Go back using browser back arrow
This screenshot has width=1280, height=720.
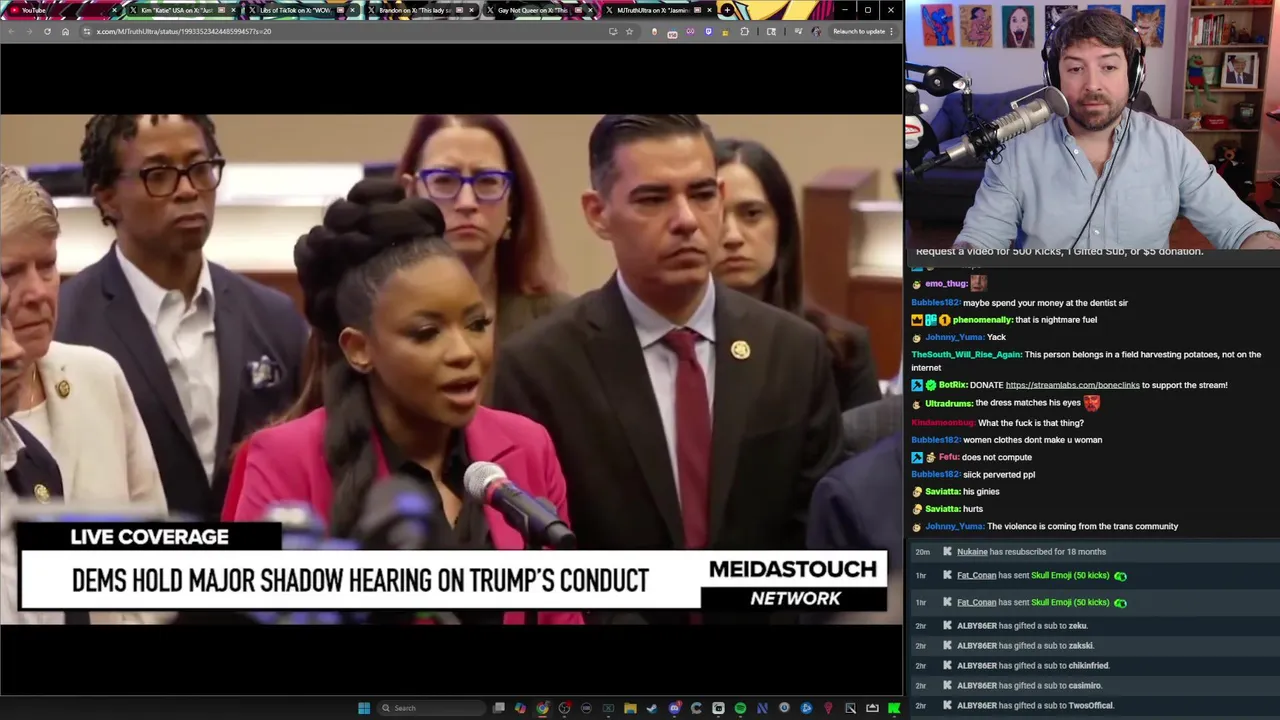tap(11, 31)
